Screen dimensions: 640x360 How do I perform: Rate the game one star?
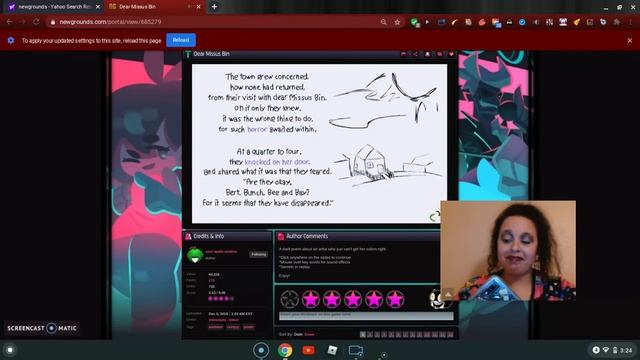[311, 299]
